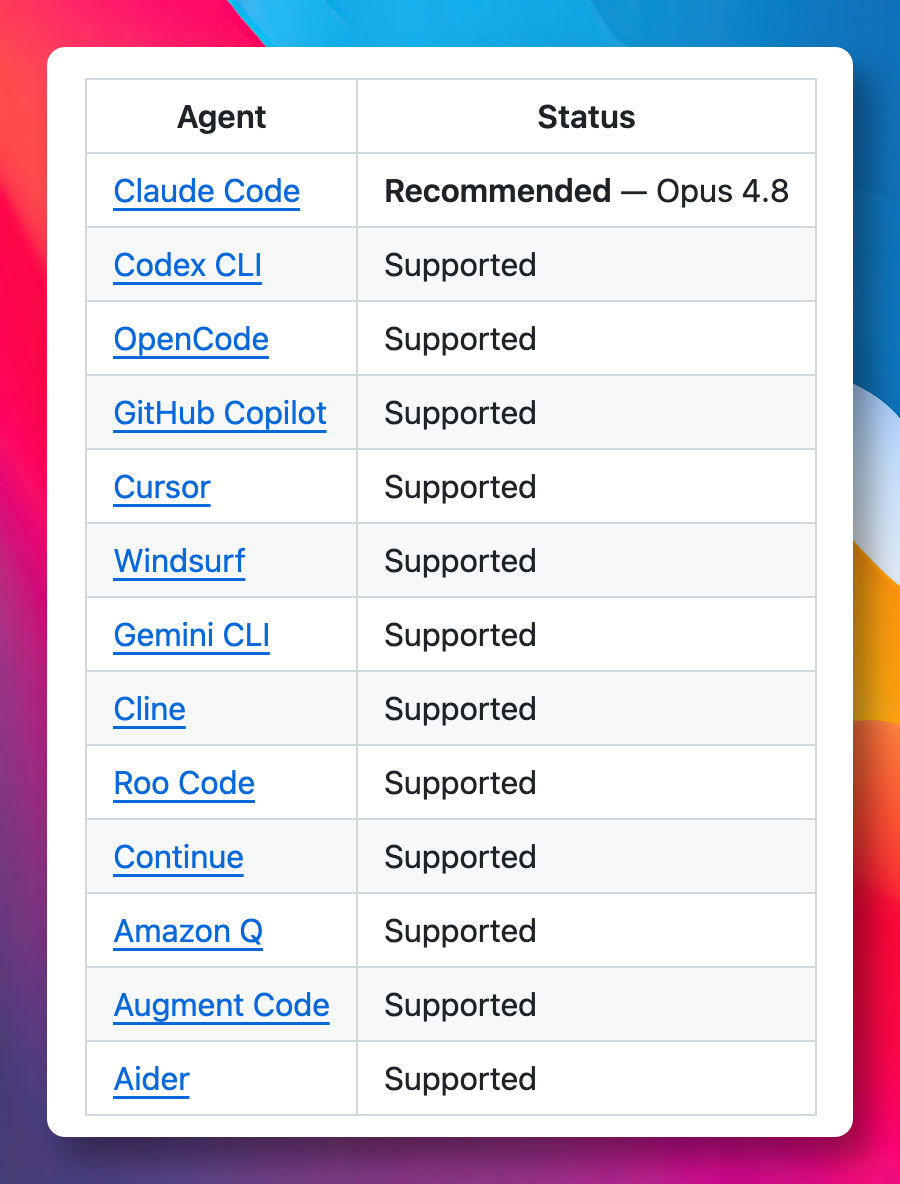This screenshot has height=1184, width=900.
Task: Click the Supported status for Windsurf
Action: coord(460,561)
